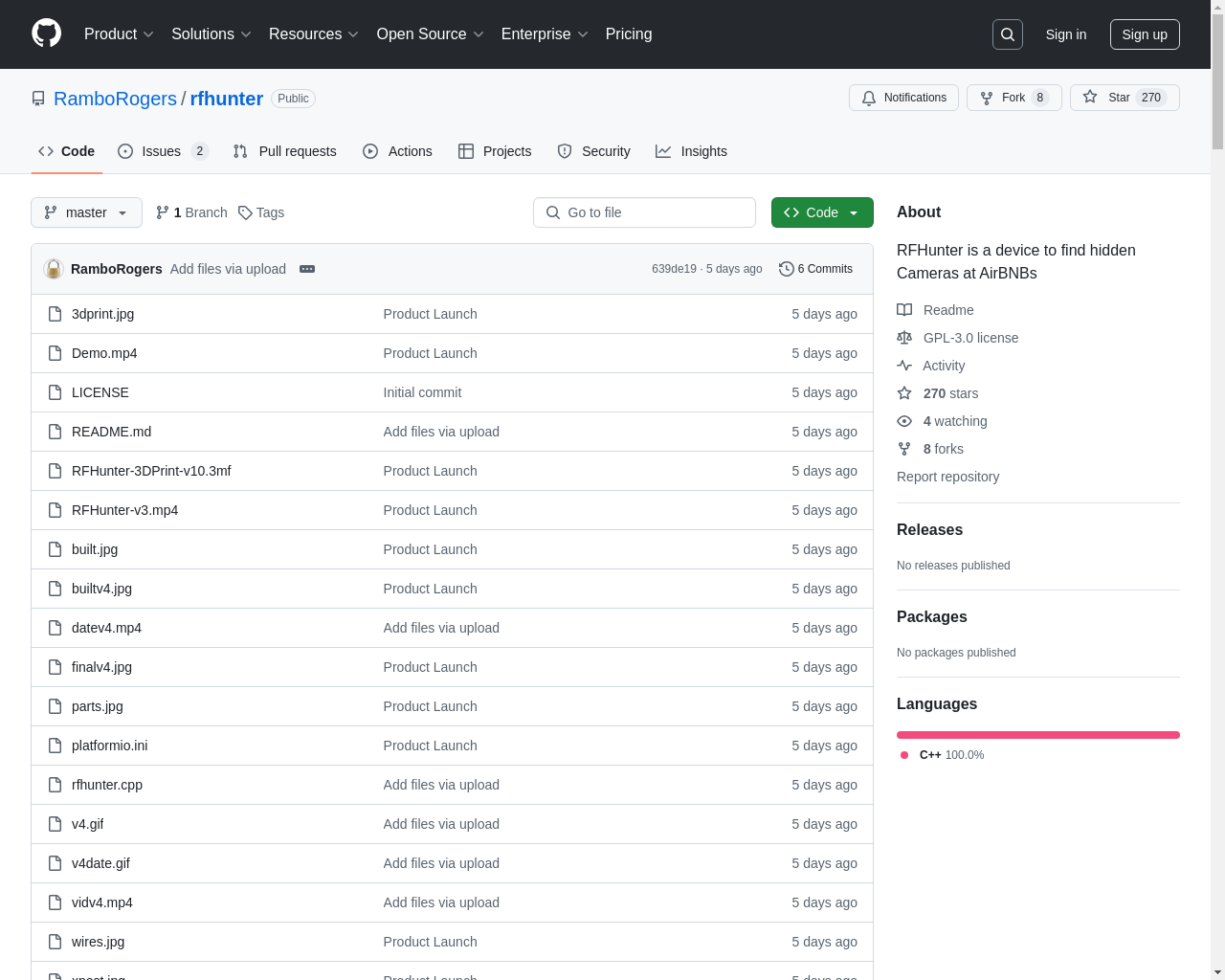Screen dimensions: 1225x980
Task: Click the book icon next to Readme
Action: click(x=904, y=310)
